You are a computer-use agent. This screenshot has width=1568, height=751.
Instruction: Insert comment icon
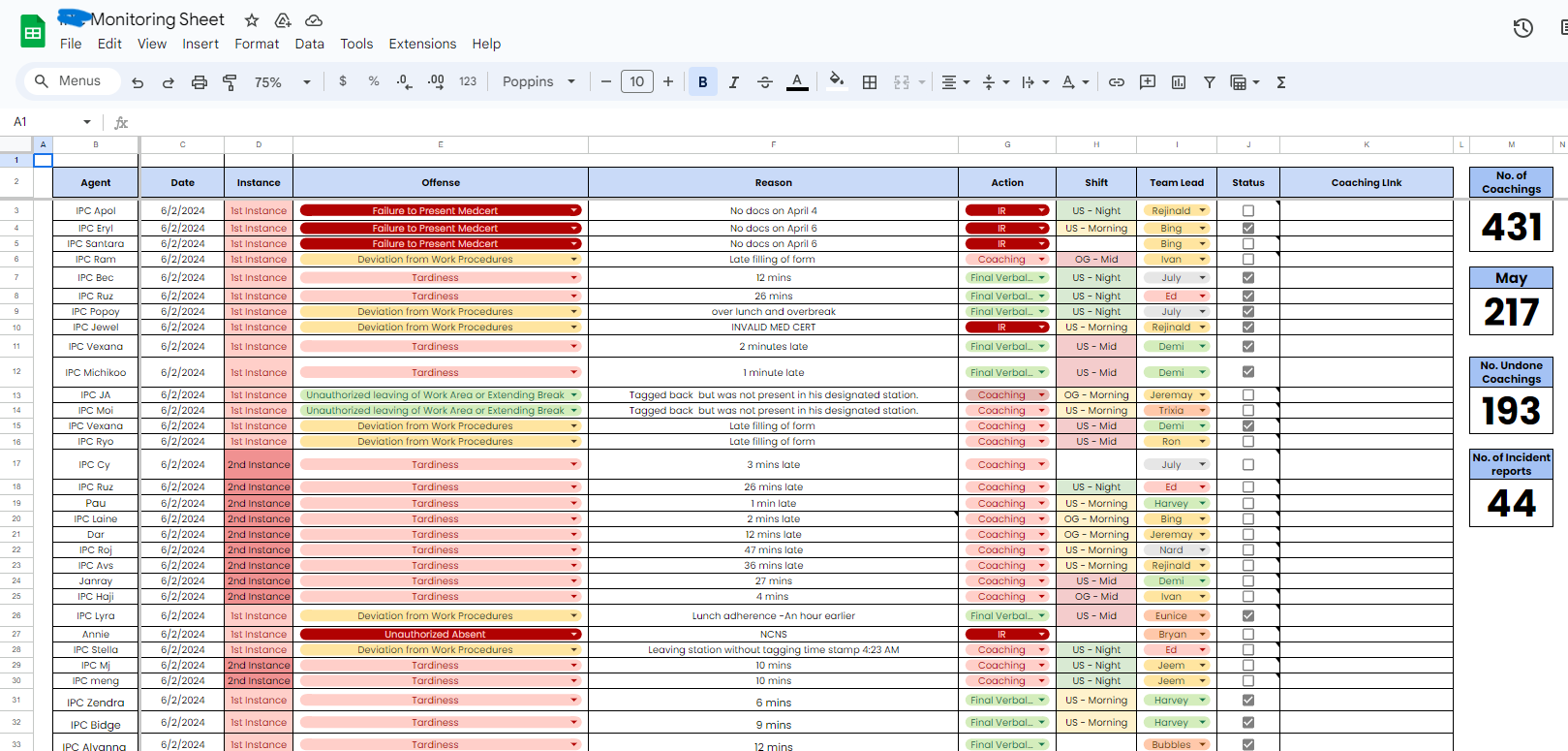[1148, 82]
